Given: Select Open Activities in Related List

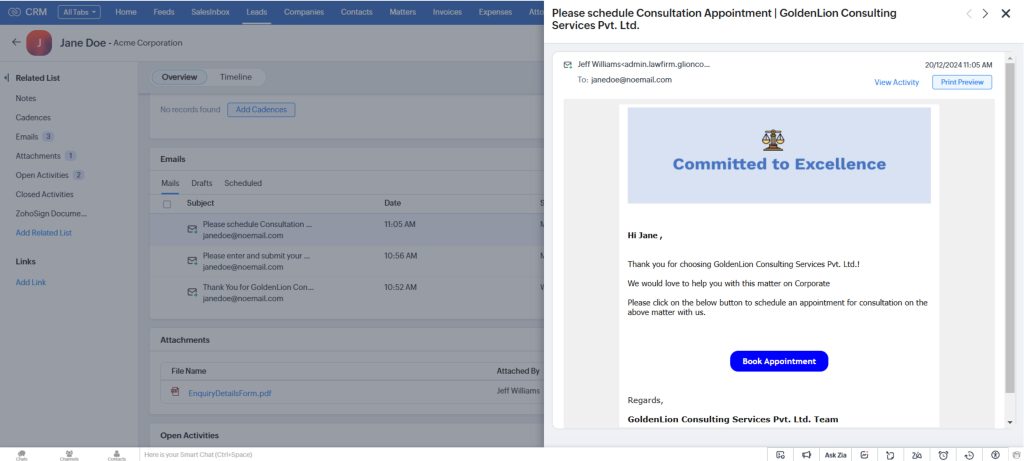Looking at the screenshot, I should [42, 175].
